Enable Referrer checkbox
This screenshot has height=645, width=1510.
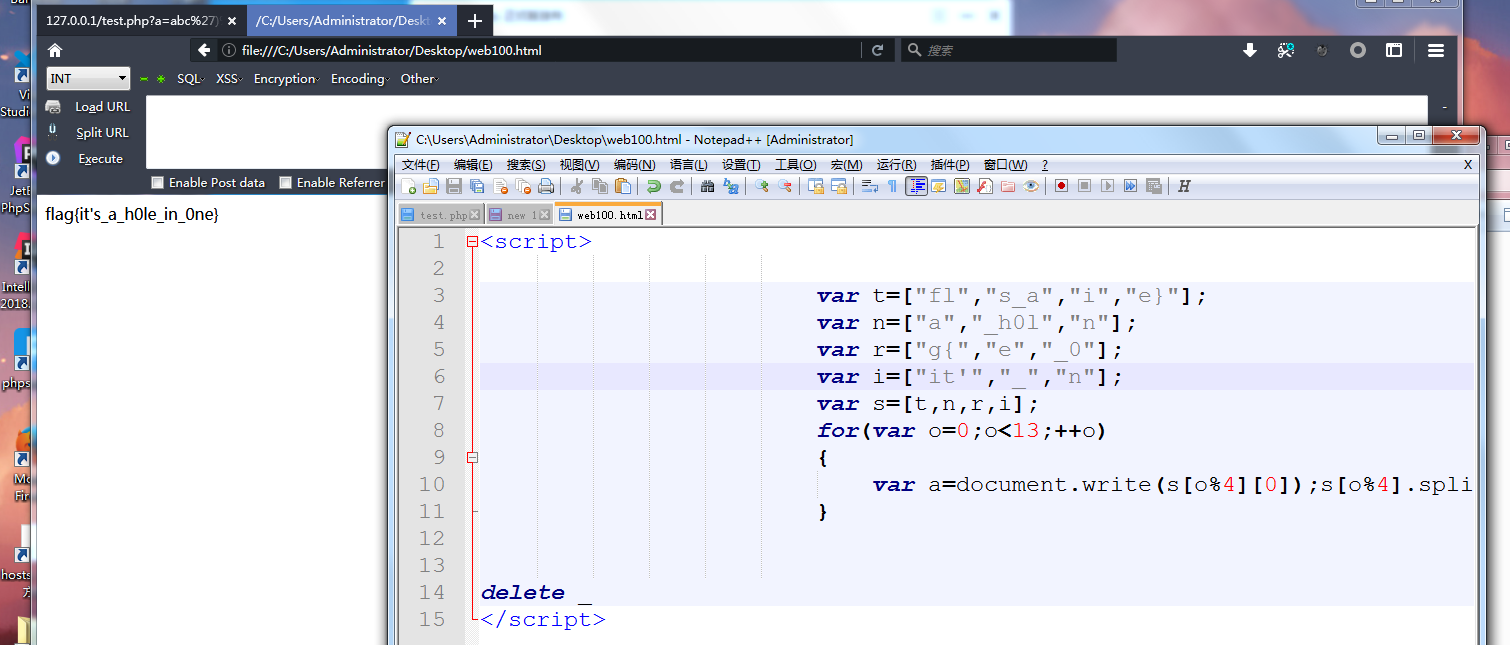[x=285, y=182]
